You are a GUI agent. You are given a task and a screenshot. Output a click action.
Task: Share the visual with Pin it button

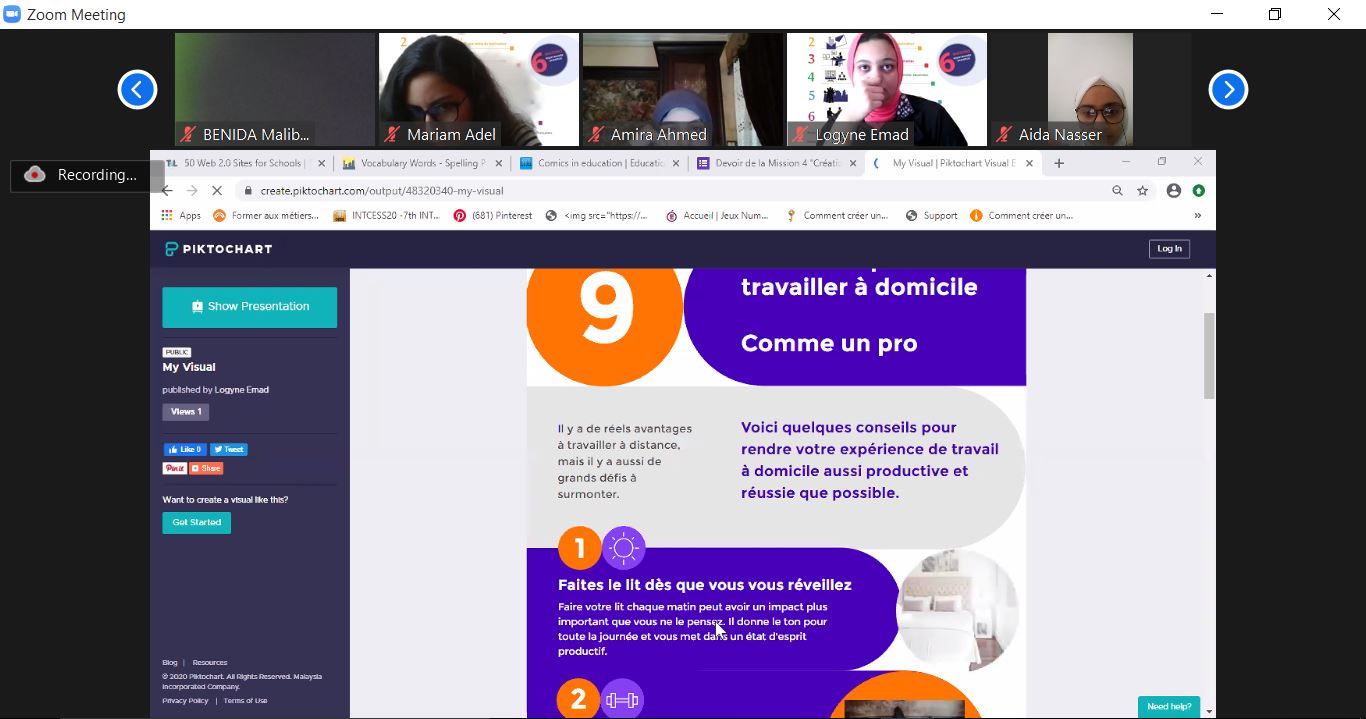pos(174,468)
